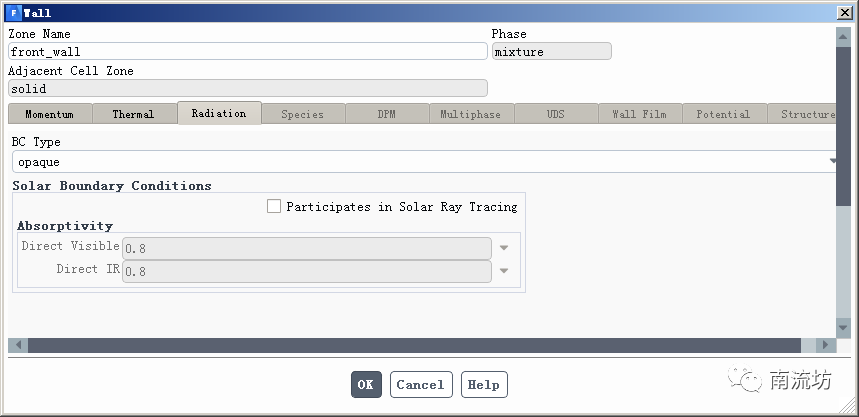Expand Direct IR absorptivity dropdown arrow
The width and height of the screenshot is (859, 417).
coord(504,271)
